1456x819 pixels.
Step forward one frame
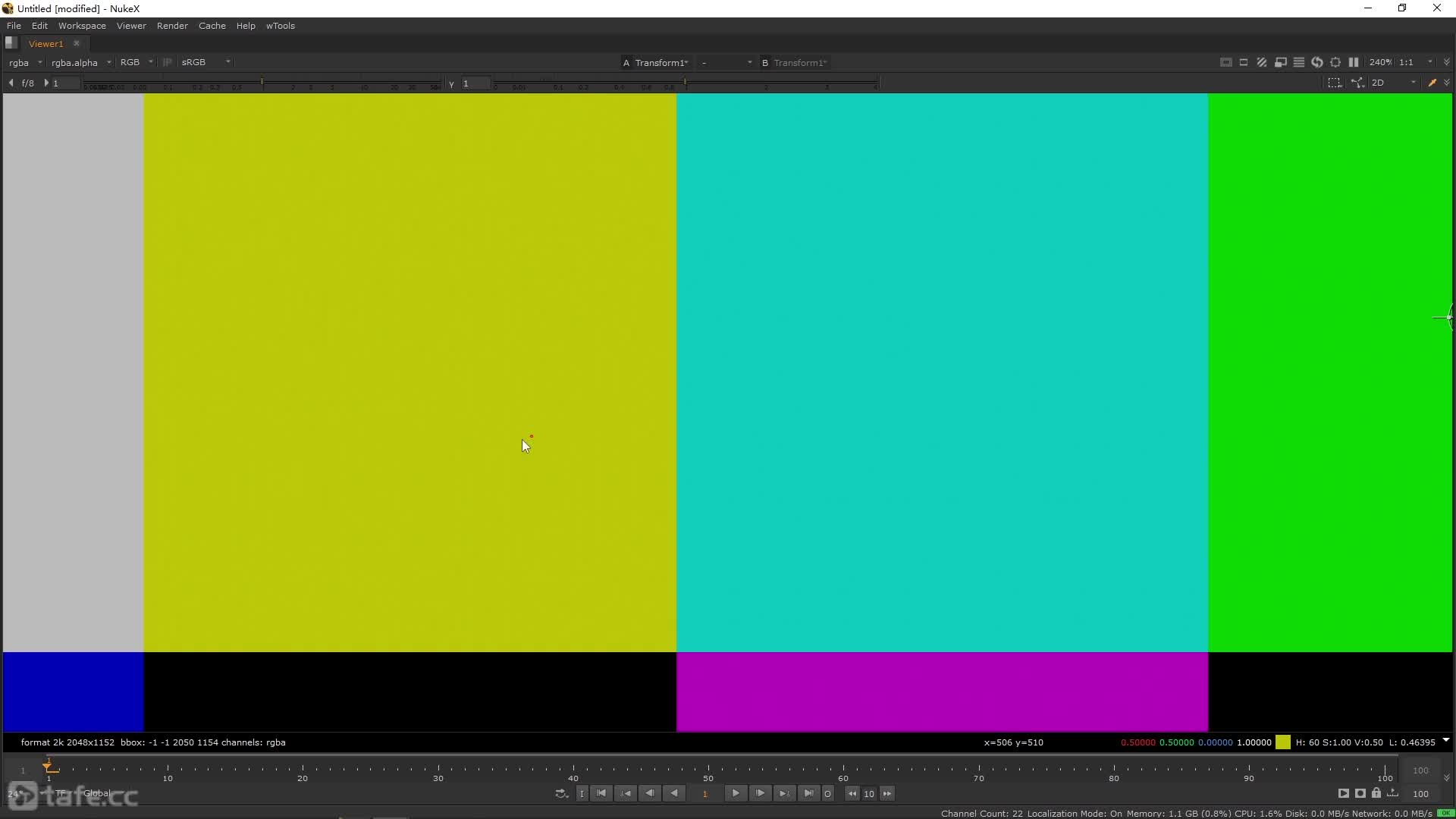(x=759, y=793)
